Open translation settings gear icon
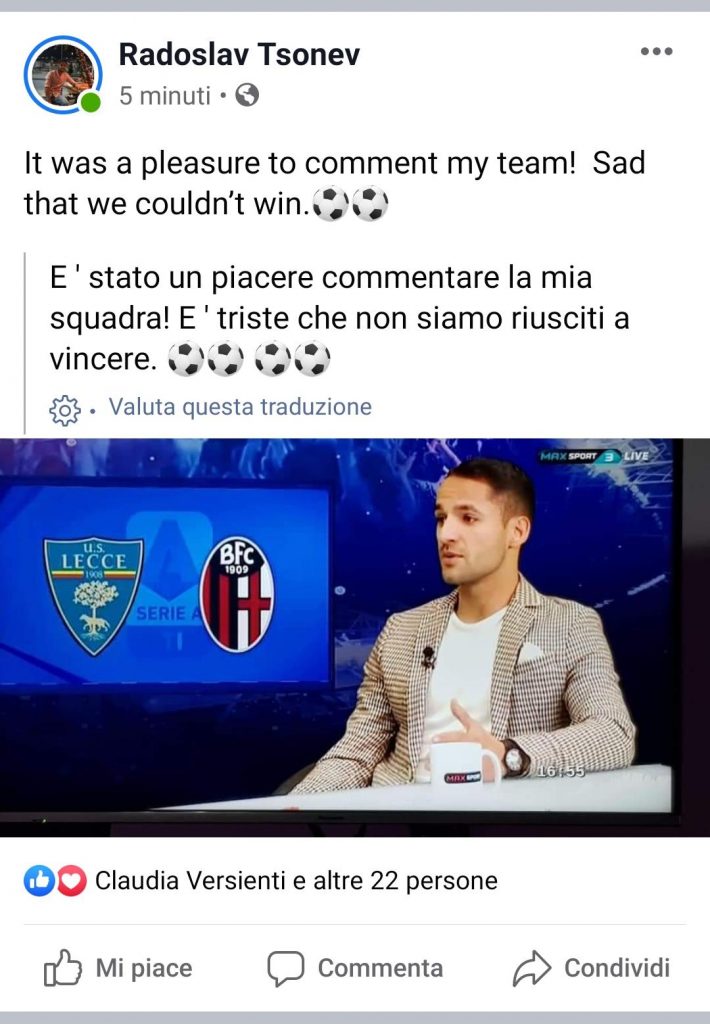This screenshot has height=1024, width=710. [65, 409]
